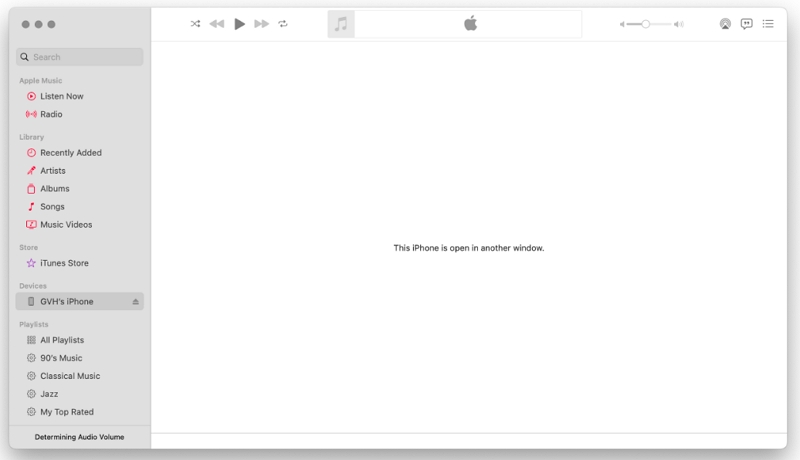Click the Store section header
Screen dimensions: 800x460
pos(29,247)
